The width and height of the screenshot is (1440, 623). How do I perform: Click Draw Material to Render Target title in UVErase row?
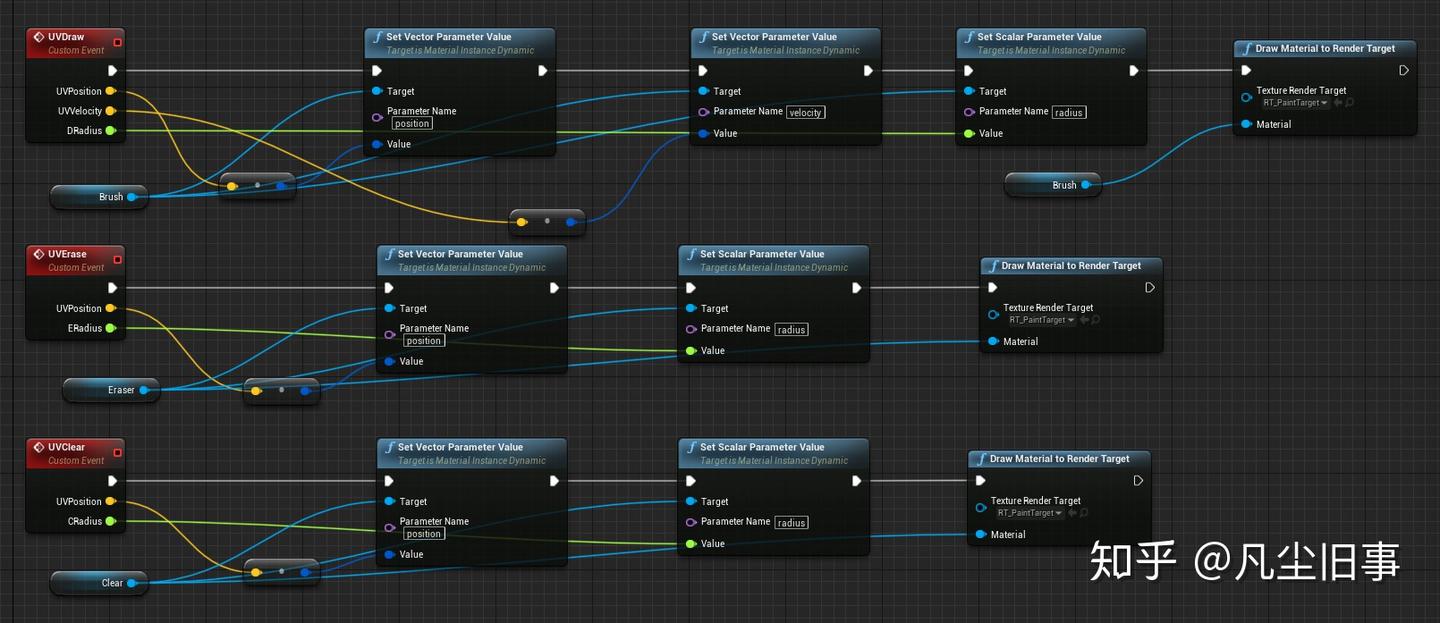tap(1071, 265)
